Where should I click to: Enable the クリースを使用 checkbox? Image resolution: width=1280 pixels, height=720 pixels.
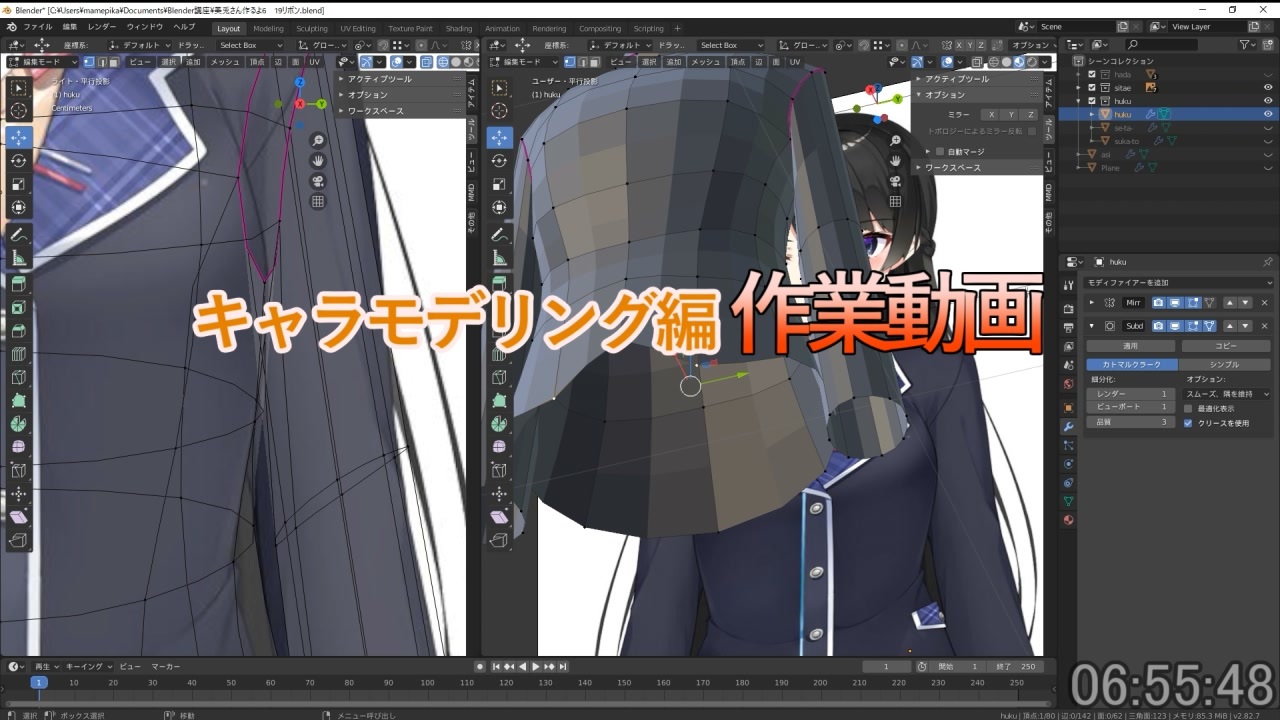pos(1188,423)
